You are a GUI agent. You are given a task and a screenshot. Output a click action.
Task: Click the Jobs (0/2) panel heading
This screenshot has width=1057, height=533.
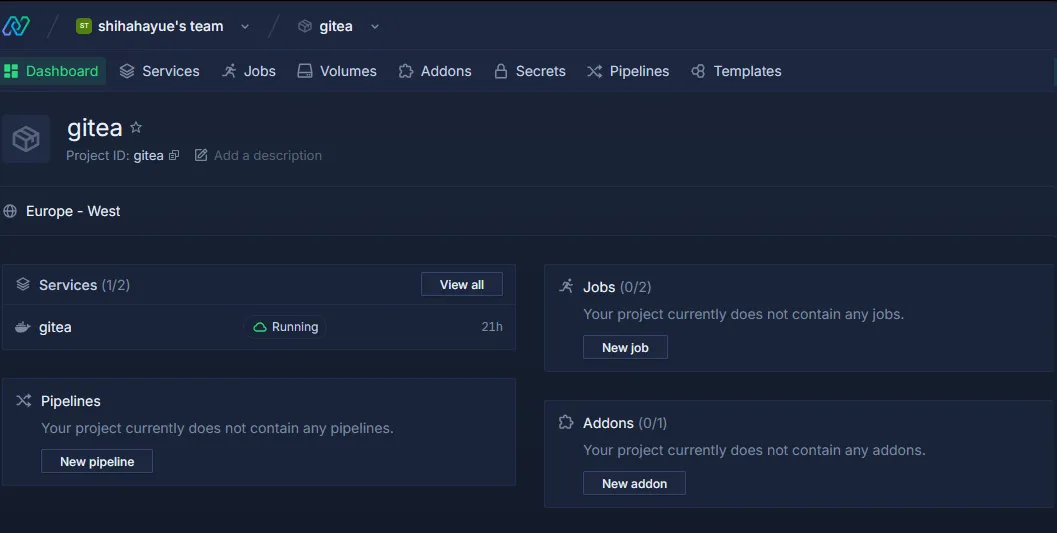pyautogui.click(x=617, y=287)
